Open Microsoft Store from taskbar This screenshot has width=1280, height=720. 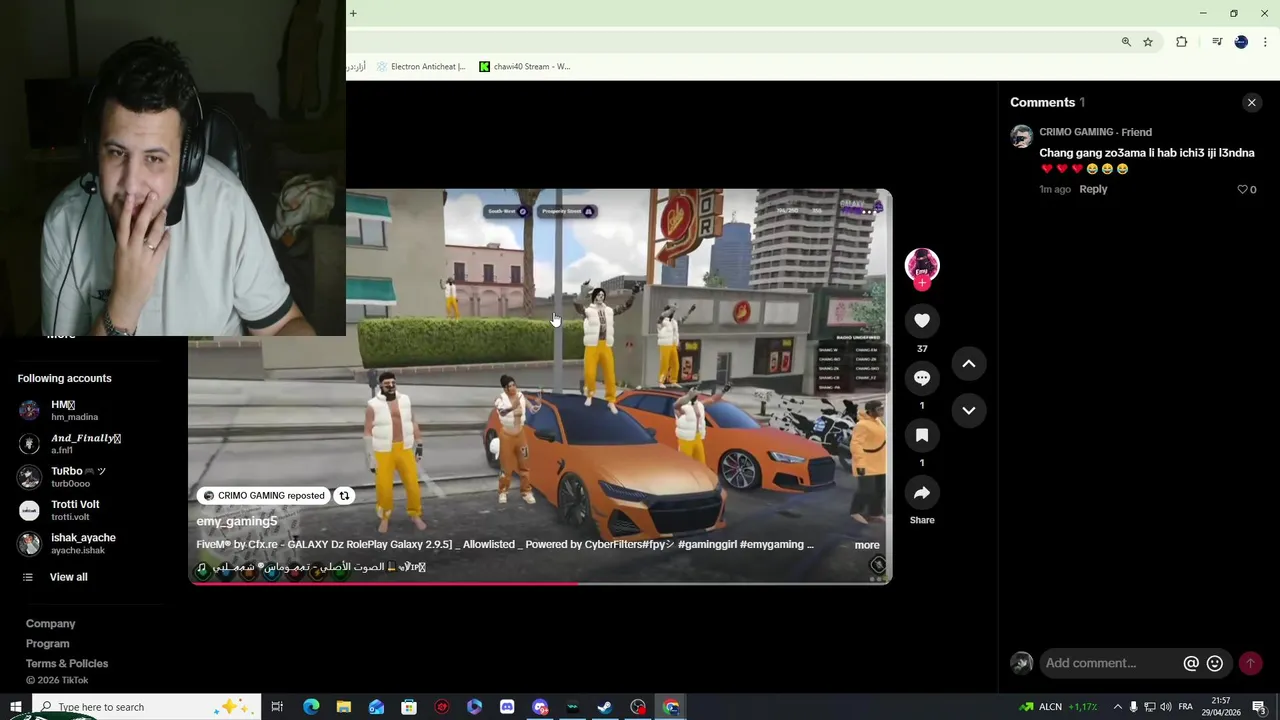[x=409, y=707]
